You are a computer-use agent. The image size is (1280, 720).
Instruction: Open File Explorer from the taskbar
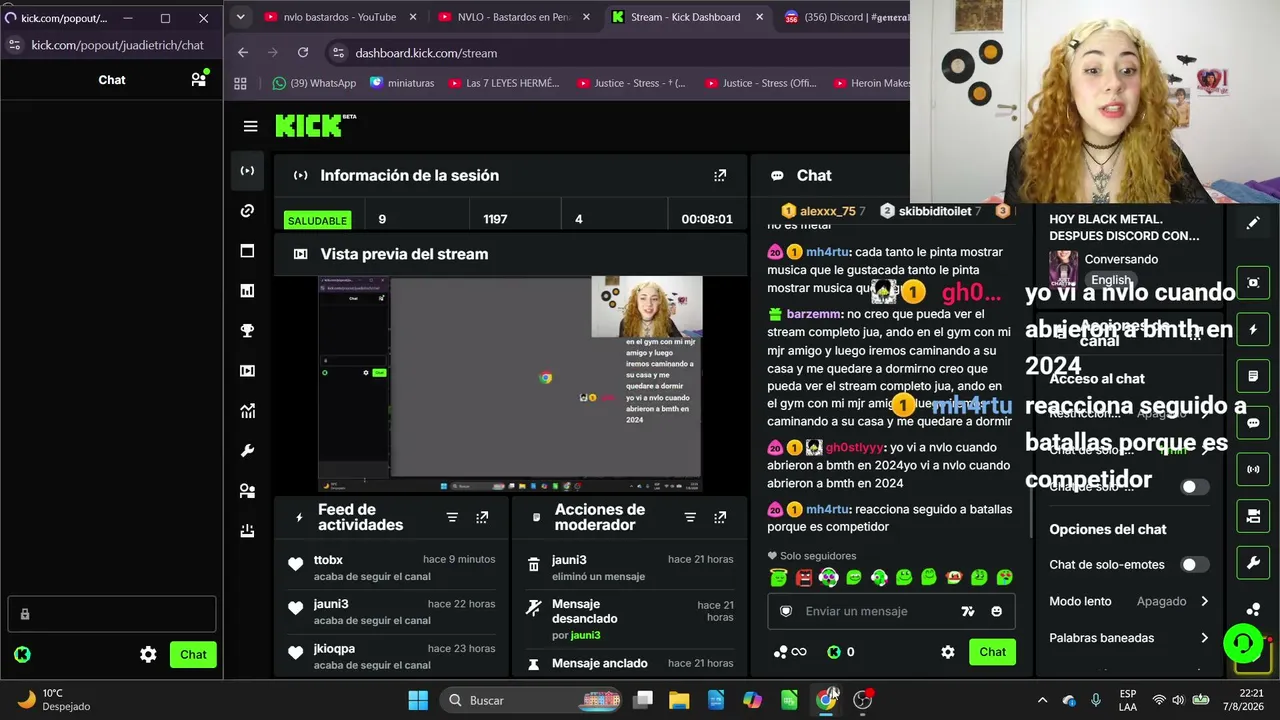[679, 700]
